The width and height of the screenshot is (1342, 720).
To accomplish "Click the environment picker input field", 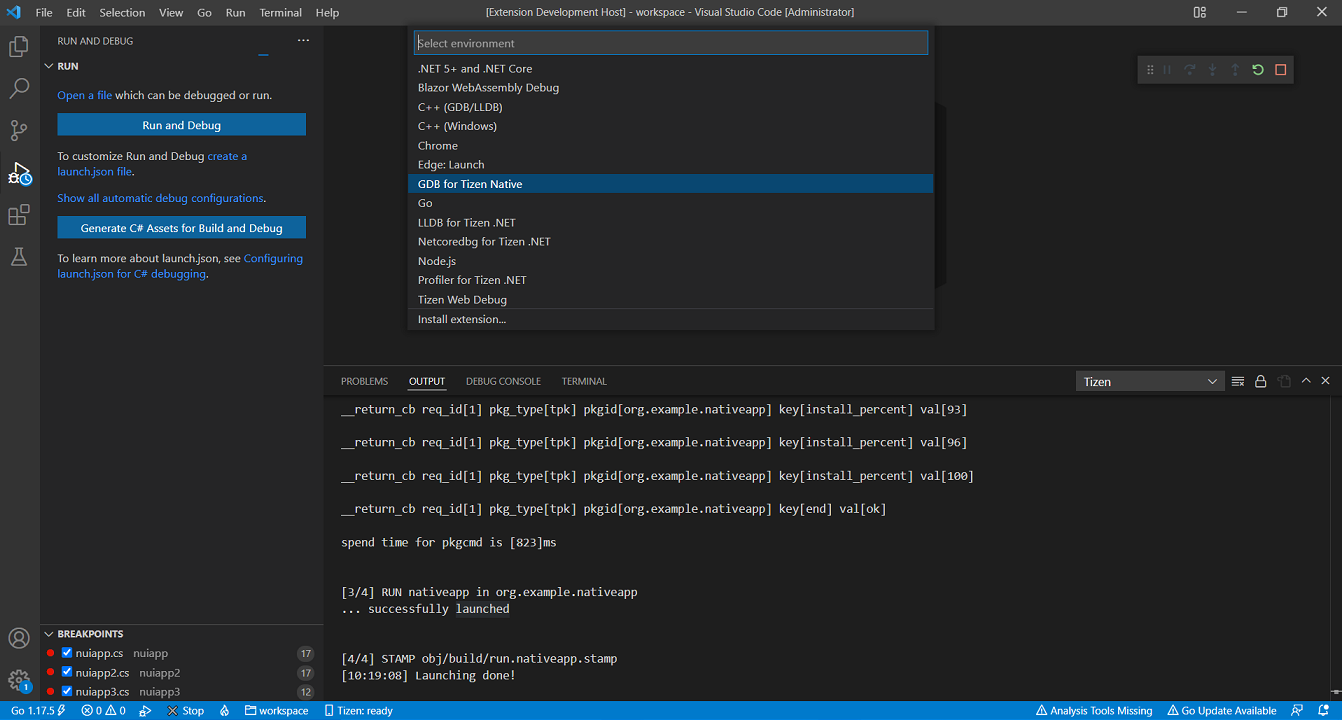I will click(x=670, y=42).
